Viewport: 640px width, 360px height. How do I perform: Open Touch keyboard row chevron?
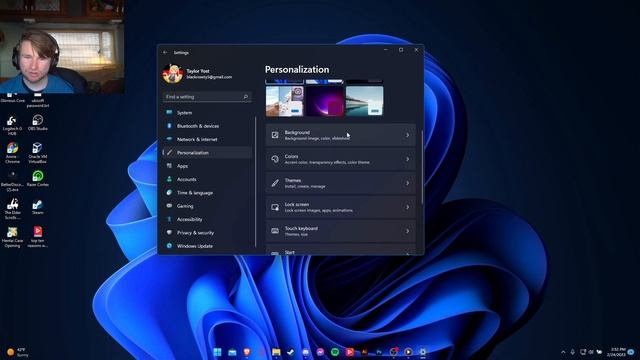[407, 231]
